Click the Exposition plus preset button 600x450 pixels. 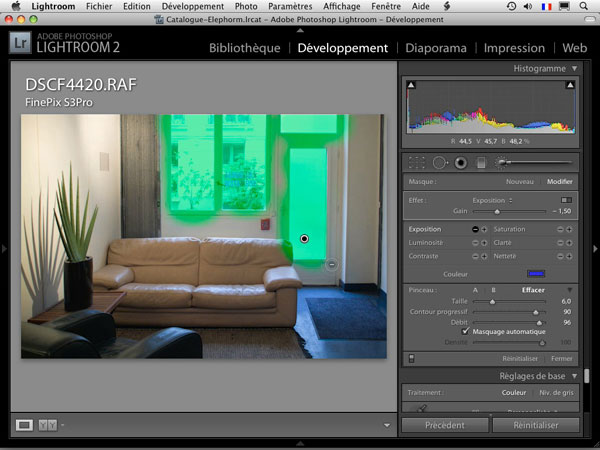484,229
